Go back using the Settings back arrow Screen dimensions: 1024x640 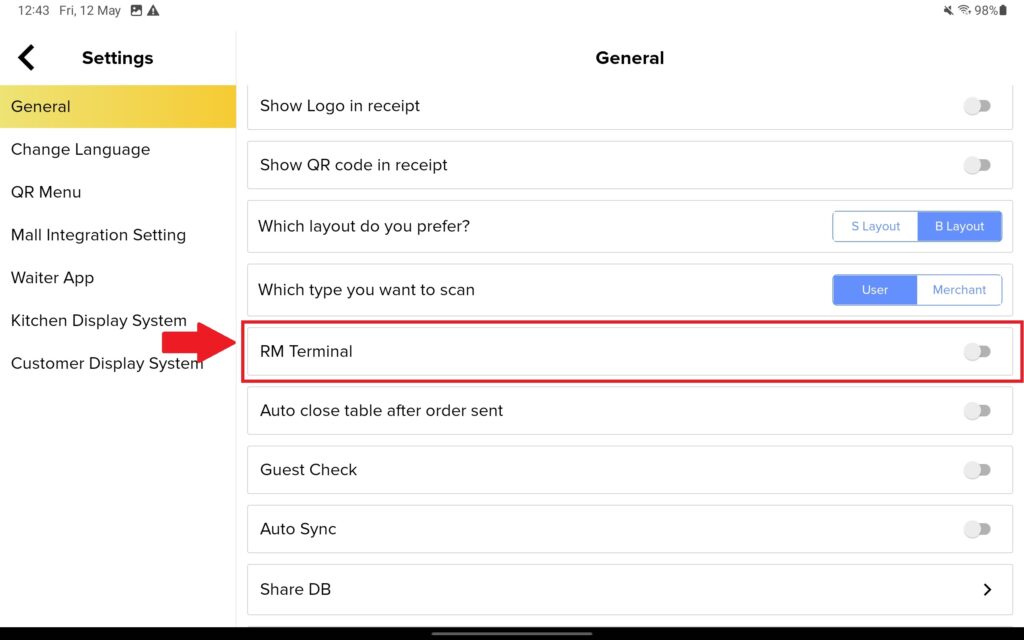coord(27,58)
